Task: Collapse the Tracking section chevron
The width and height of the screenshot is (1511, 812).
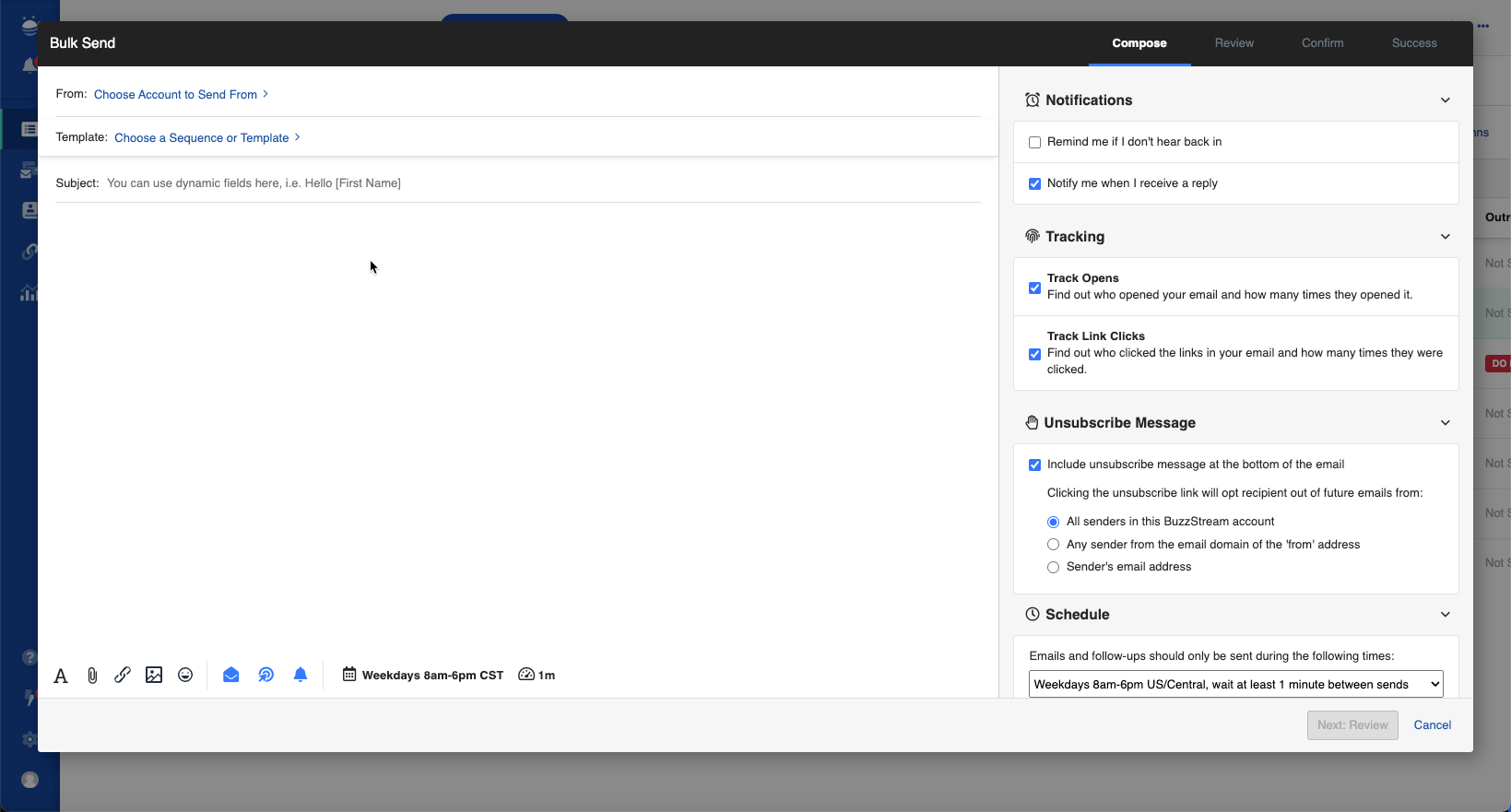Action: point(1445,237)
